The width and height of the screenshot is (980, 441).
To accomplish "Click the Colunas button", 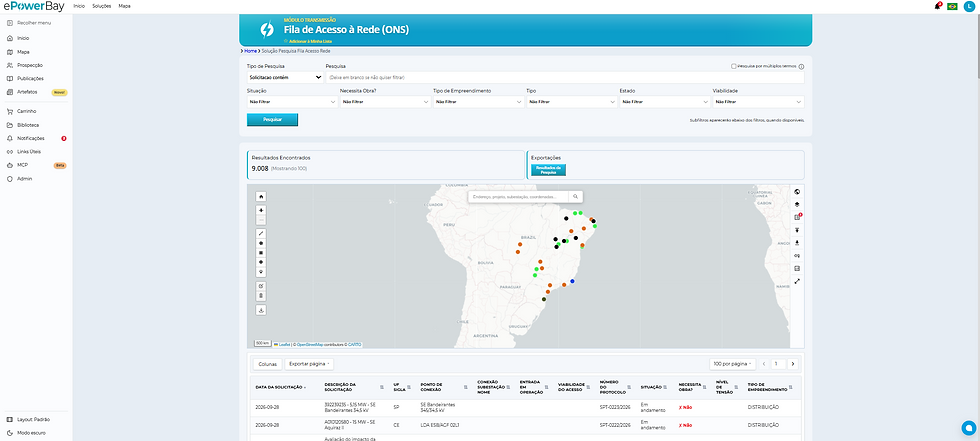I will click(267, 364).
